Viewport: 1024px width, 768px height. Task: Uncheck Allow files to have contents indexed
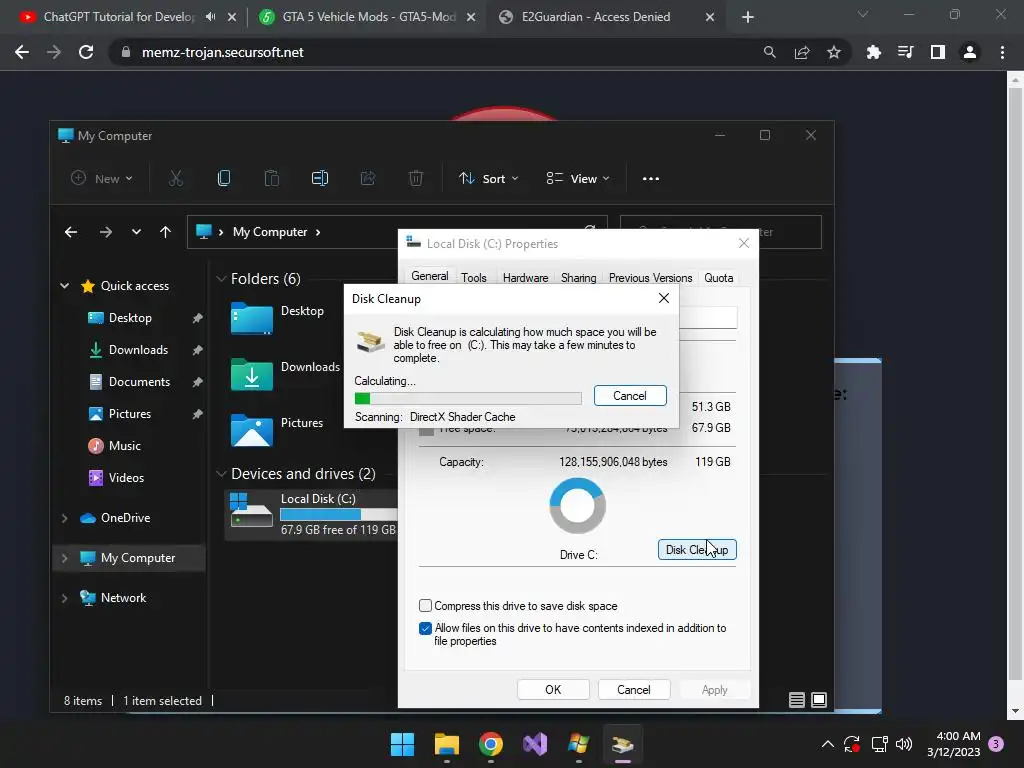point(425,628)
